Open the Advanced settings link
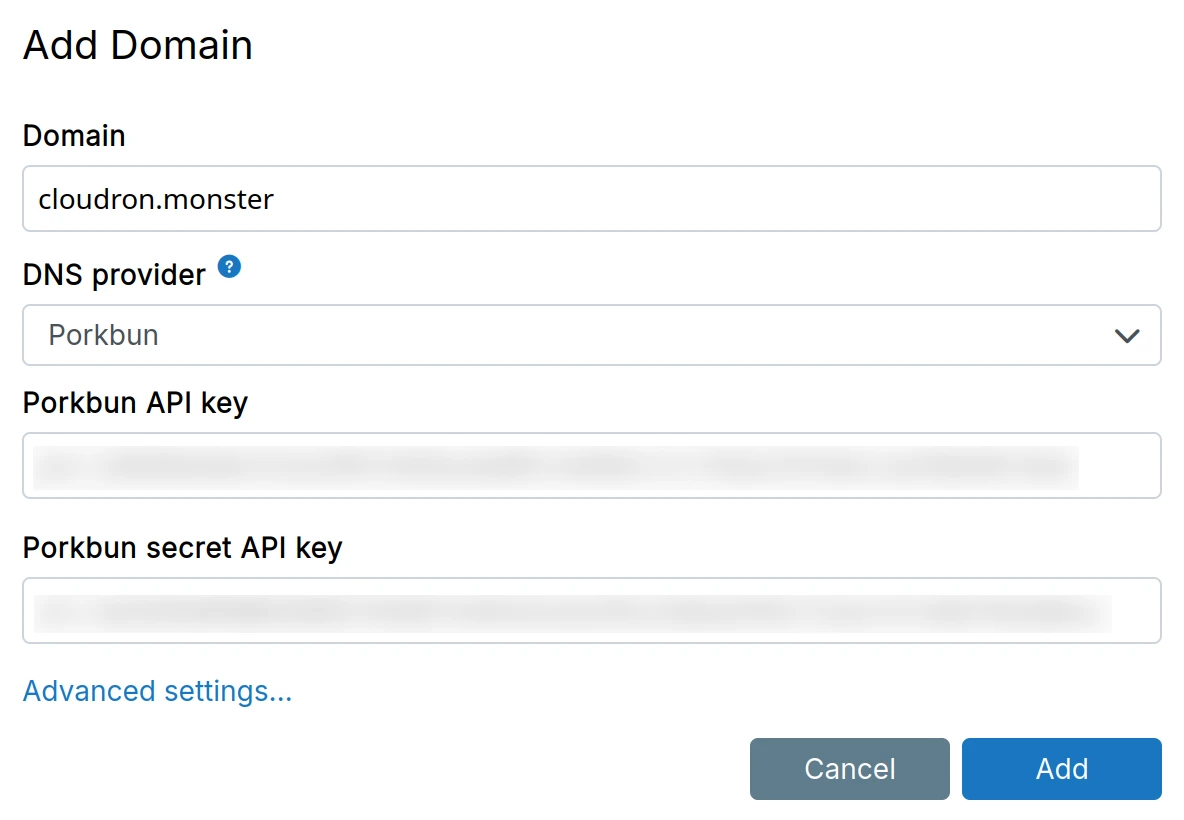The height and width of the screenshot is (820, 1184). (x=157, y=691)
